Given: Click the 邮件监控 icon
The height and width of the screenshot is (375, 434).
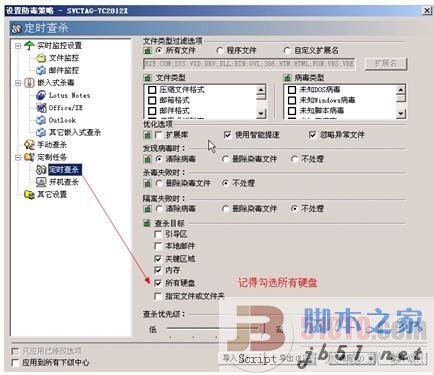Looking at the screenshot, I should pos(41,70).
